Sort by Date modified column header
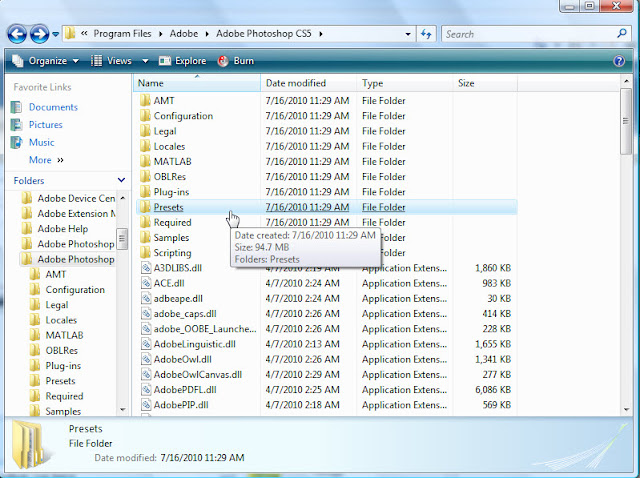The height and width of the screenshot is (478, 640). pyautogui.click(x=309, y=83)
